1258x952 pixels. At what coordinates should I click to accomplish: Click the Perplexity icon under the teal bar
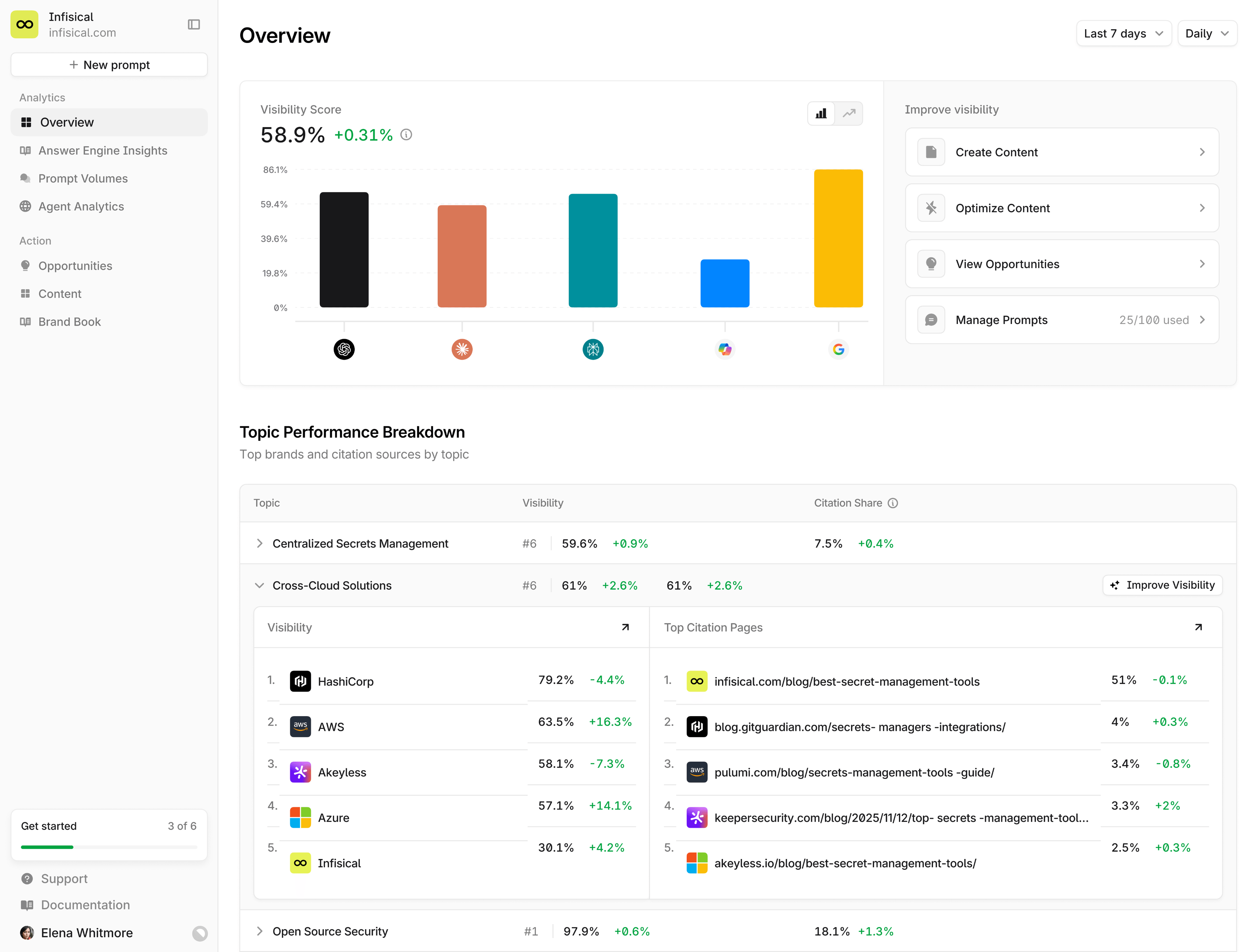coord(593,349)
